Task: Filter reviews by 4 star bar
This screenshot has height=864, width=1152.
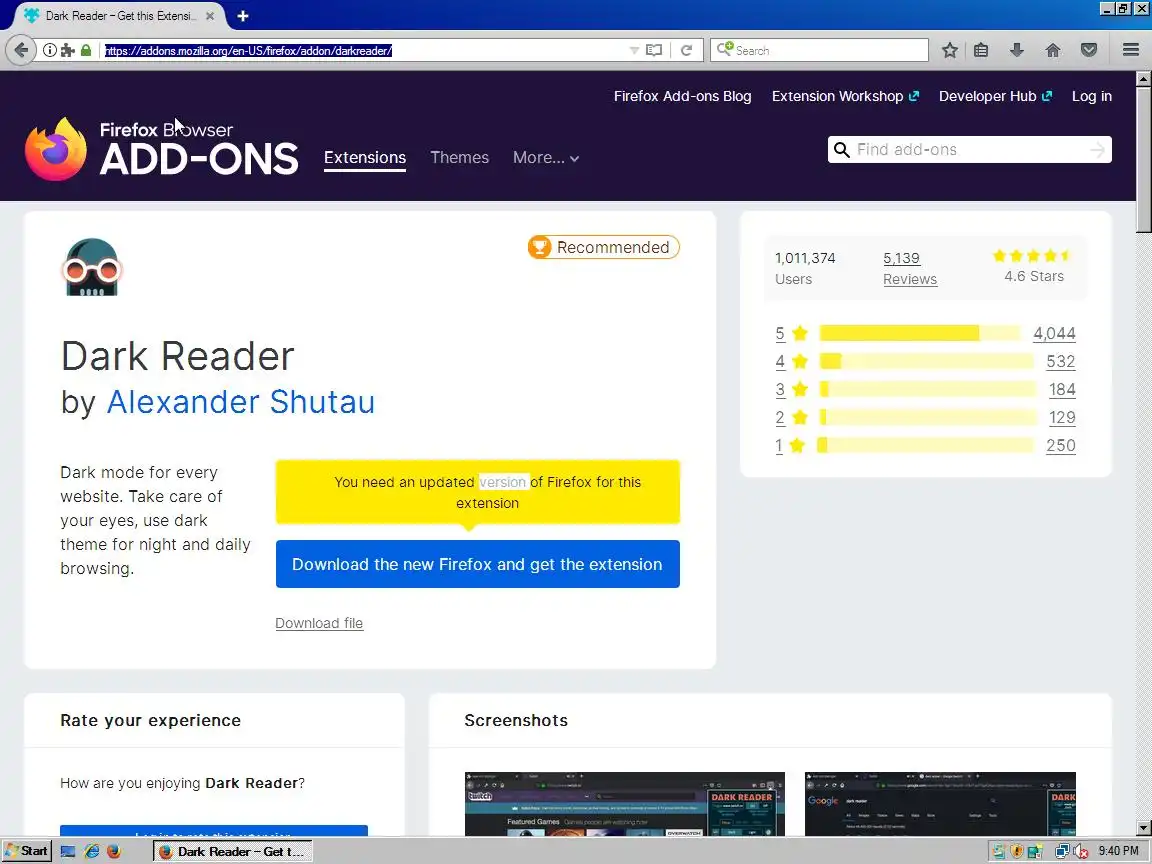Action: [926, 361]
